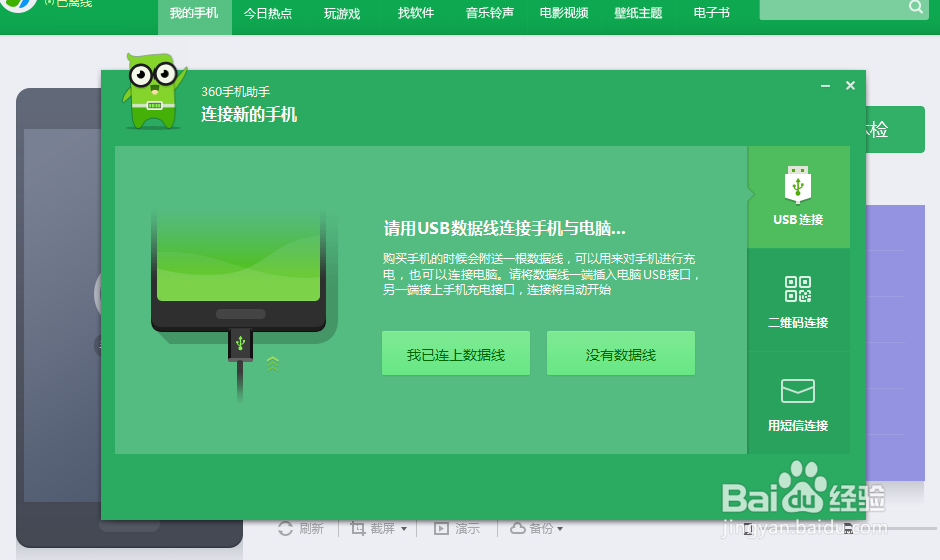Choose 用短信连接 envelope option
The height and width of the screenshot is (560, 940).
click(x=799, y=404)
